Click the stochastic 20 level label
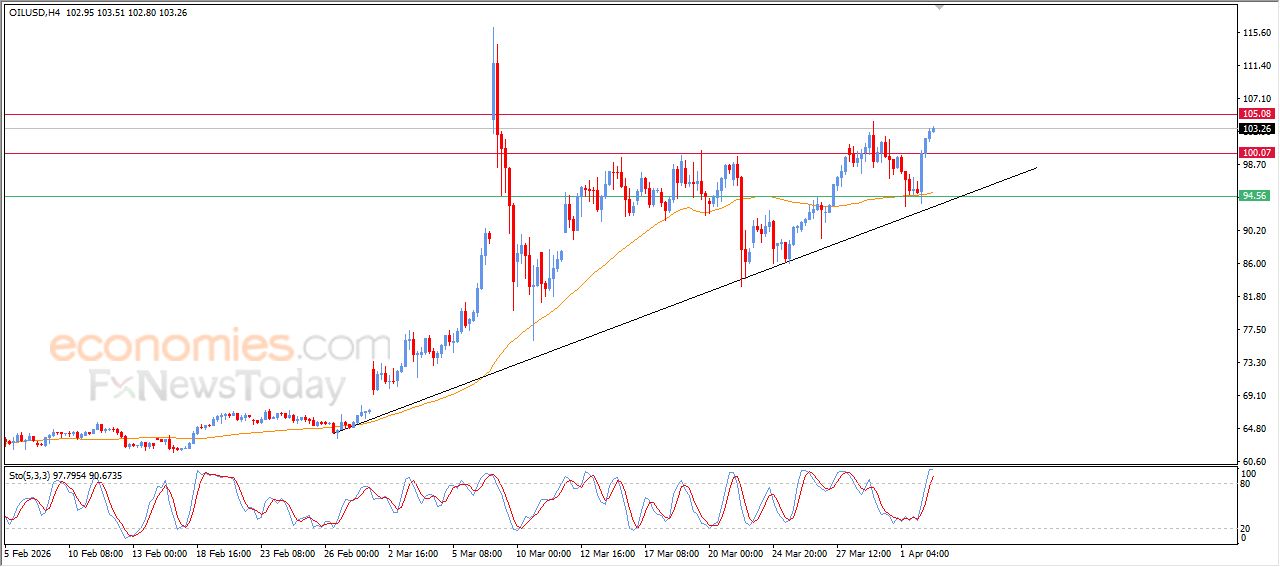The image size is (1280, 567). [x=1246, y=527]
